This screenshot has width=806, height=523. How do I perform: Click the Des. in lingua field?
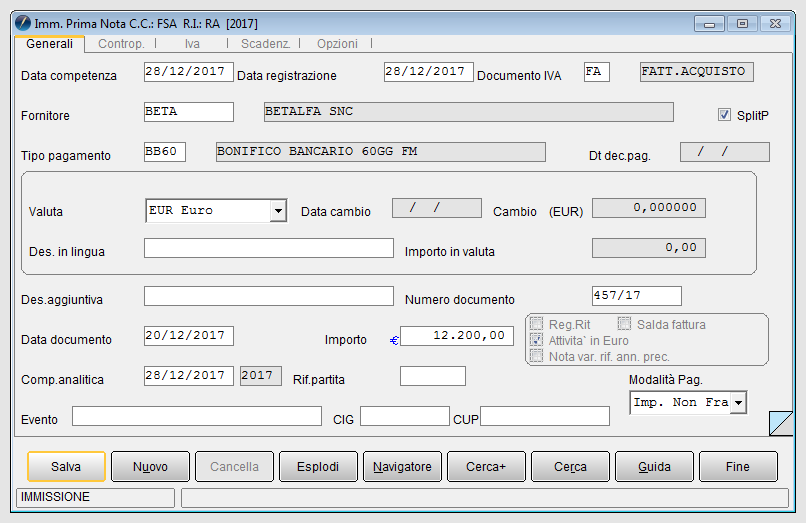coord(269,248)
